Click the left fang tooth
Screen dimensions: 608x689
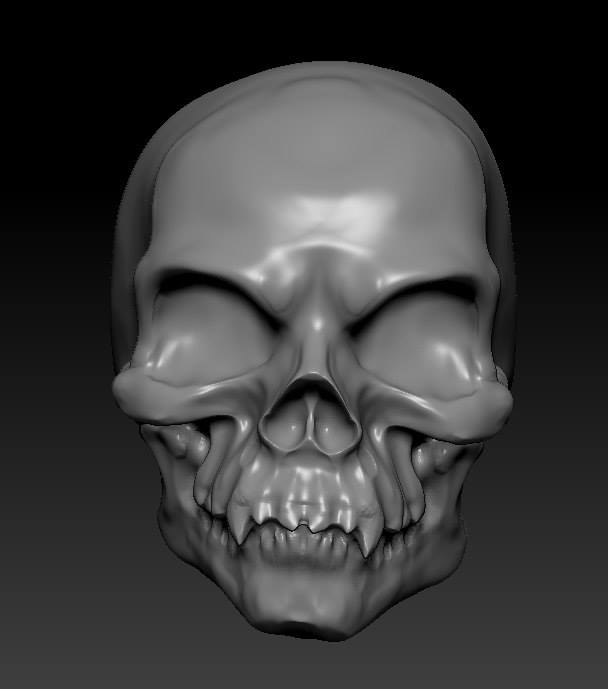239,522
